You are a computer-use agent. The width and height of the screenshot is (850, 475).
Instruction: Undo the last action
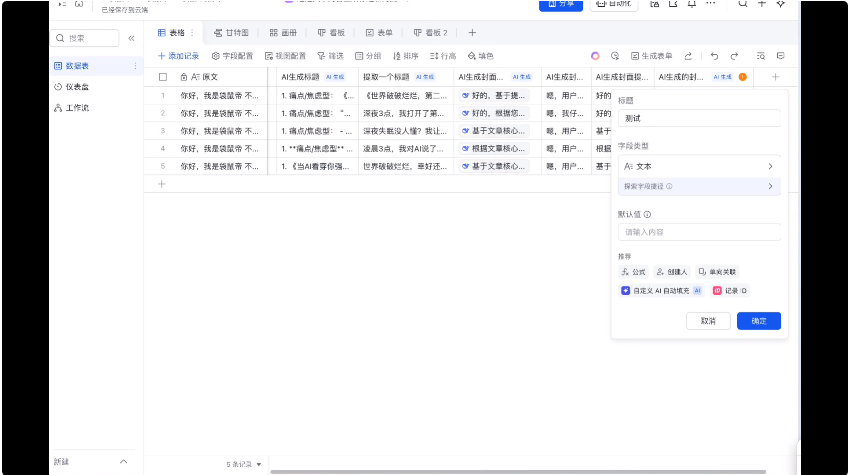pyautogui.click(x=714, y=56)
